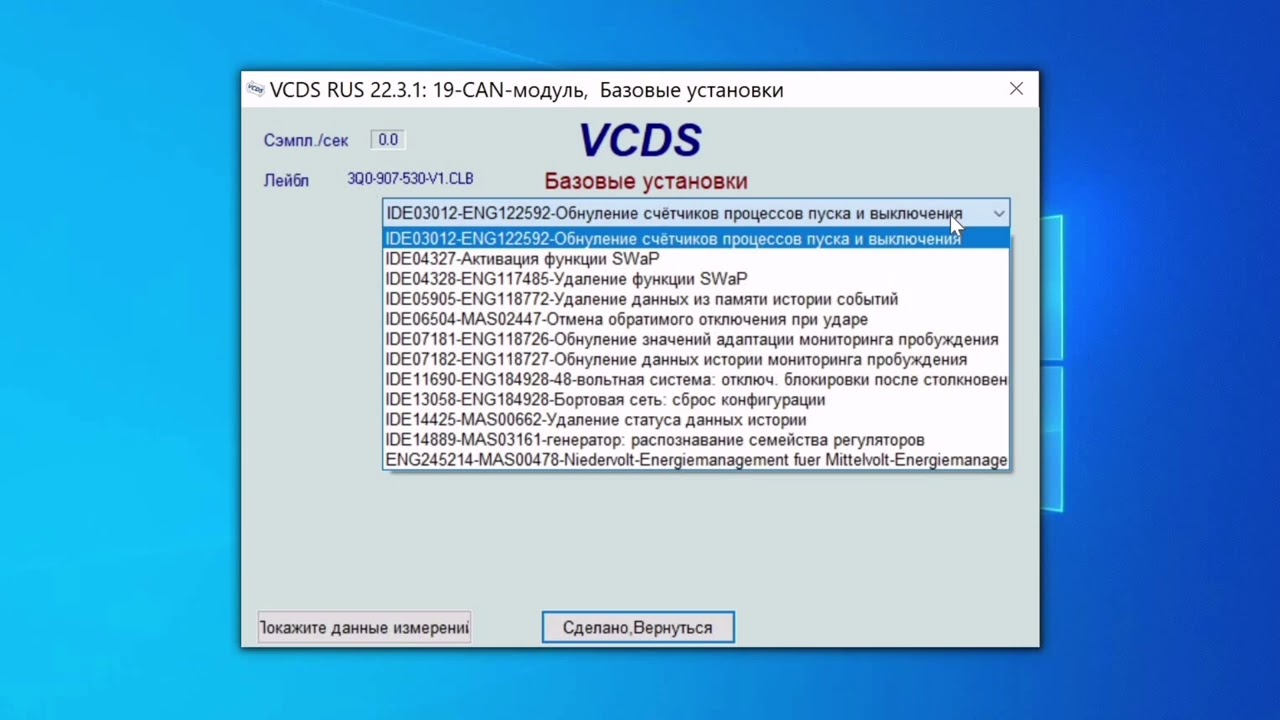Screen dimensions: 1280x720
Task: Select IDE07182-ENG118727 wake-up monitoring history reset
Action: pos(696,359)
